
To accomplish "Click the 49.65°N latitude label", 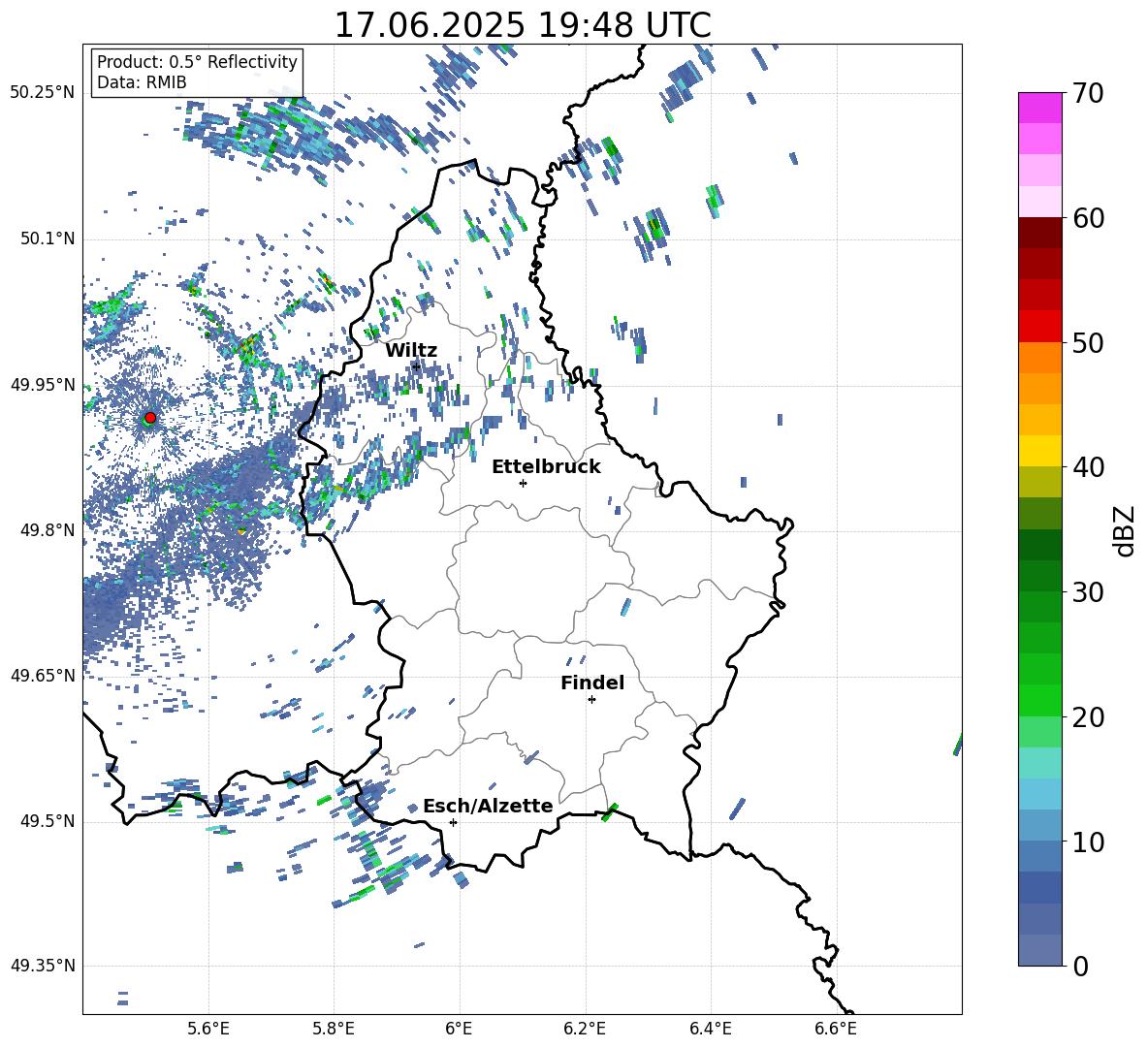I will click(x=43, y=676).
